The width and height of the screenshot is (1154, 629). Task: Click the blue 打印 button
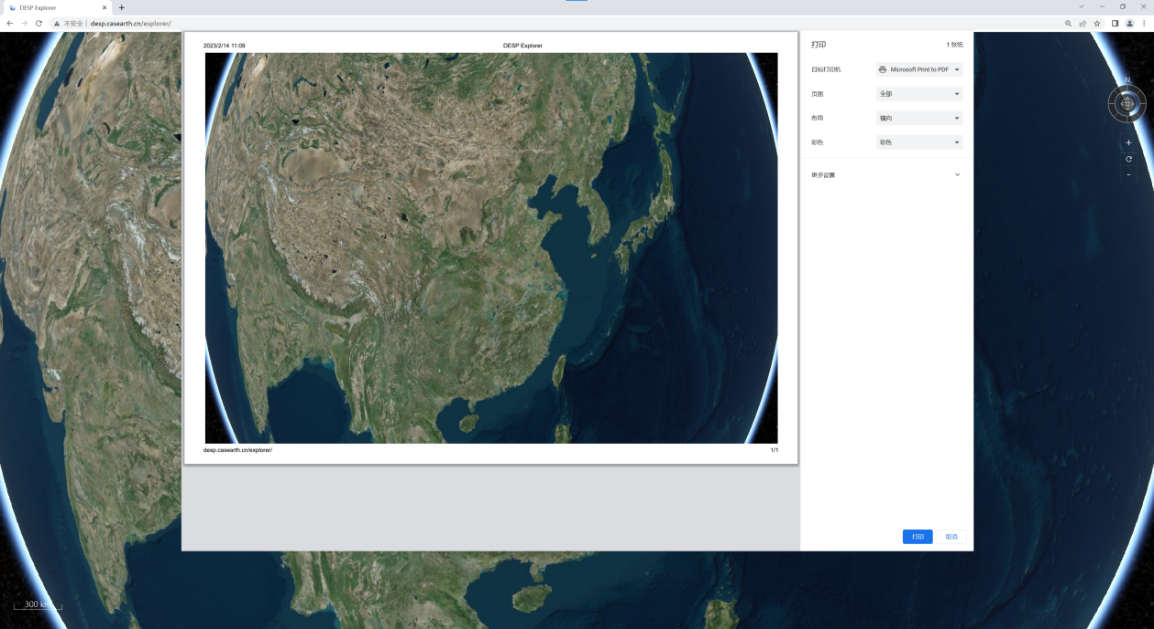tap(917, 537)
